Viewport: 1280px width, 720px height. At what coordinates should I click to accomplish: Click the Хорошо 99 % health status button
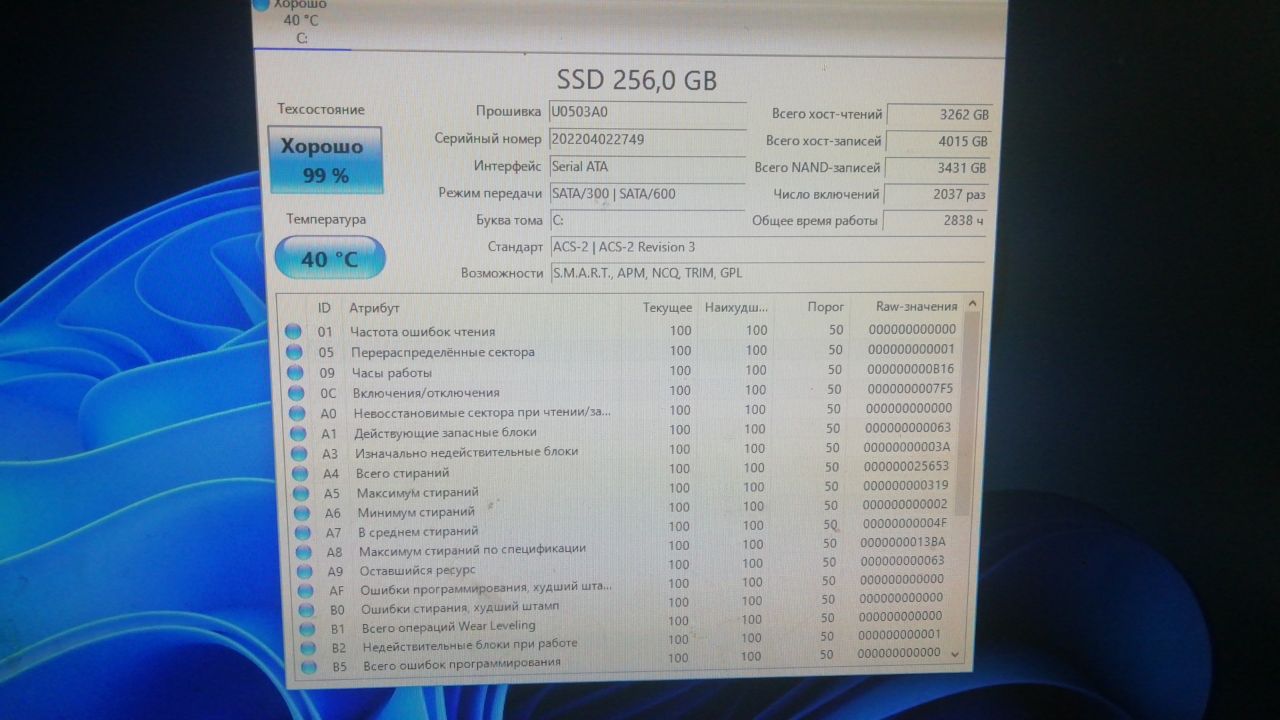click(326, 160)
